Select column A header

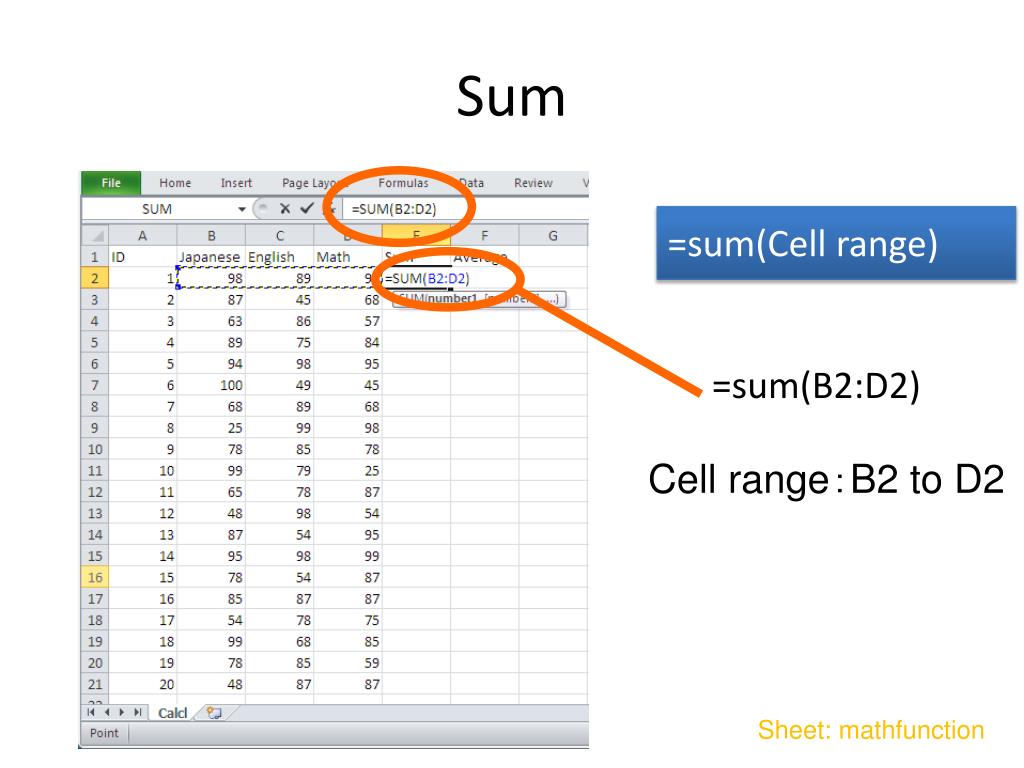pyautogui.click(x=142, y=236)
